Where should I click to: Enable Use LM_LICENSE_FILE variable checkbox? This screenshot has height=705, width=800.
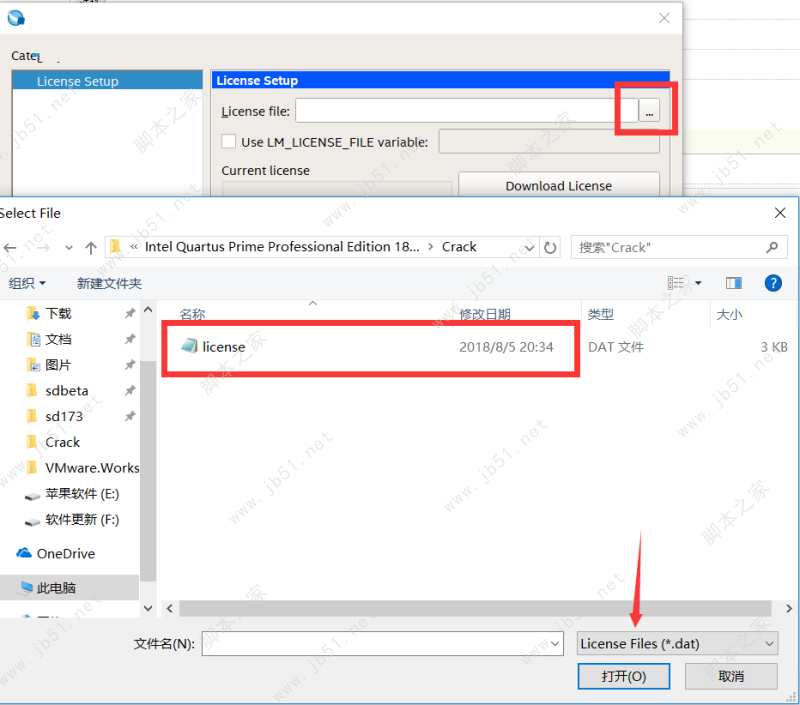pyautogui.click(x=229, y=141)
